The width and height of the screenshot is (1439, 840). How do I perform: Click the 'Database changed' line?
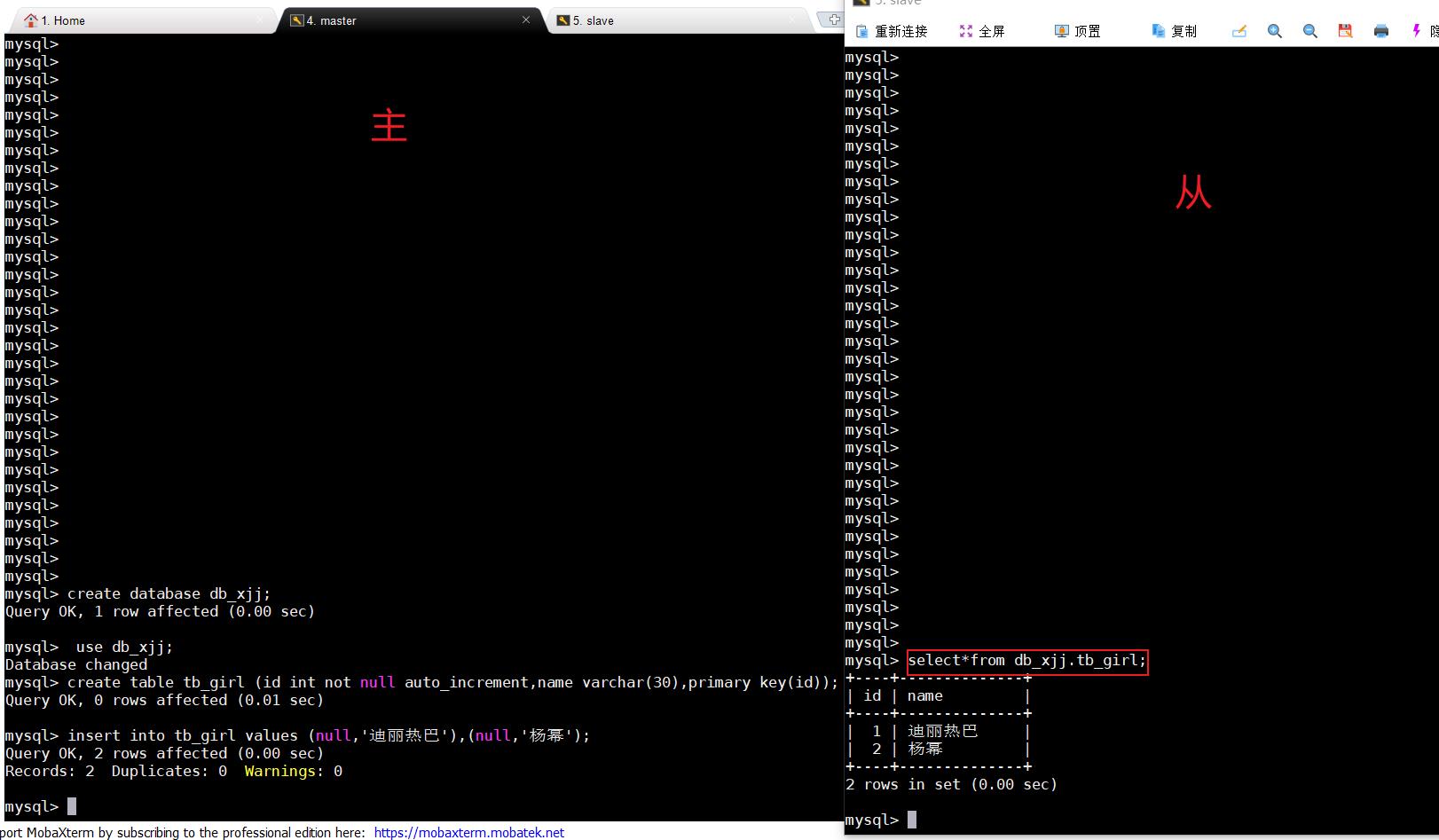(x=76, y=664)
